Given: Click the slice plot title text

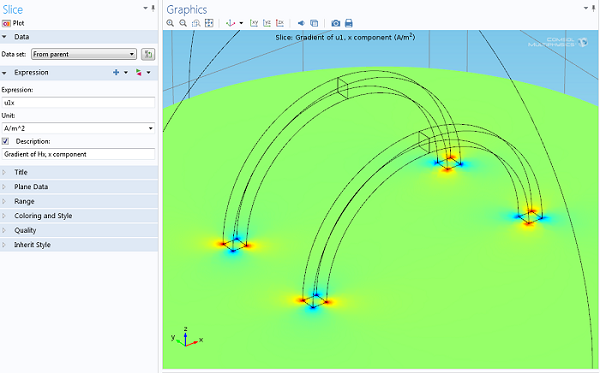Looking at the screenshot, I should point(345,37).
